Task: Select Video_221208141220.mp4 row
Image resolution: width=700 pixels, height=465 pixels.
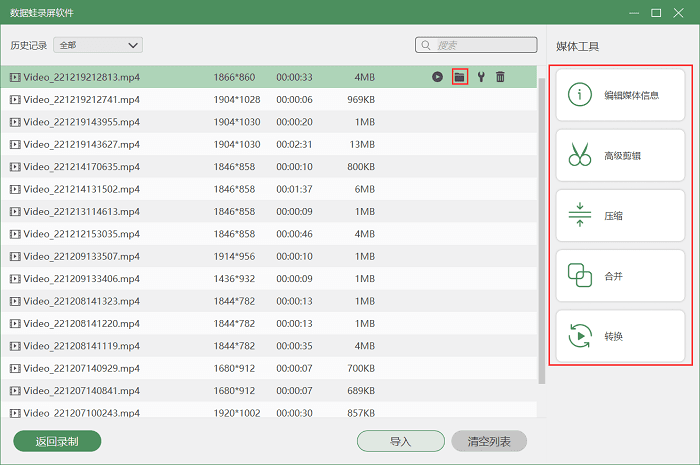Action: pos(269,324)
